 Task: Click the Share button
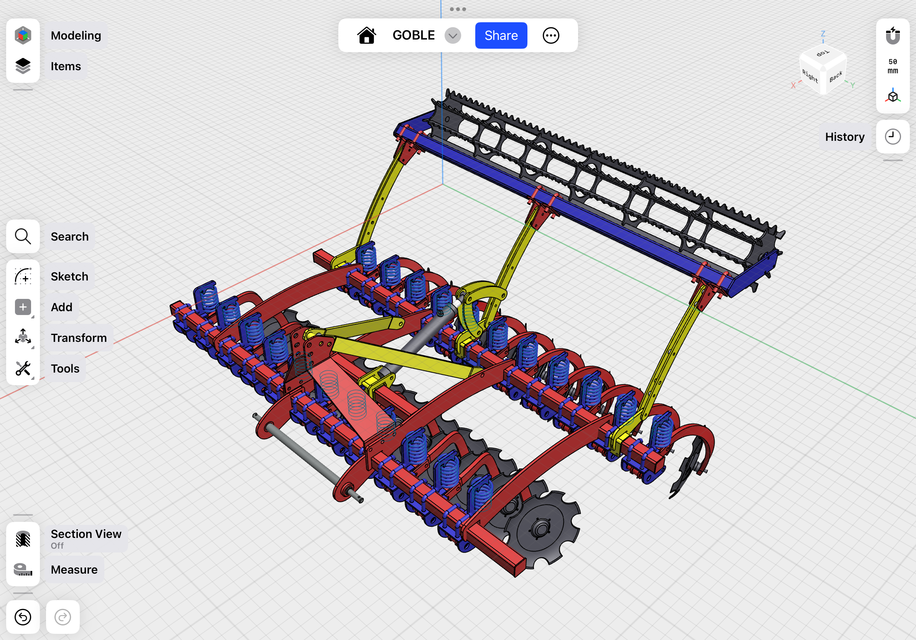pyautogui.click(x=501, y=34)
